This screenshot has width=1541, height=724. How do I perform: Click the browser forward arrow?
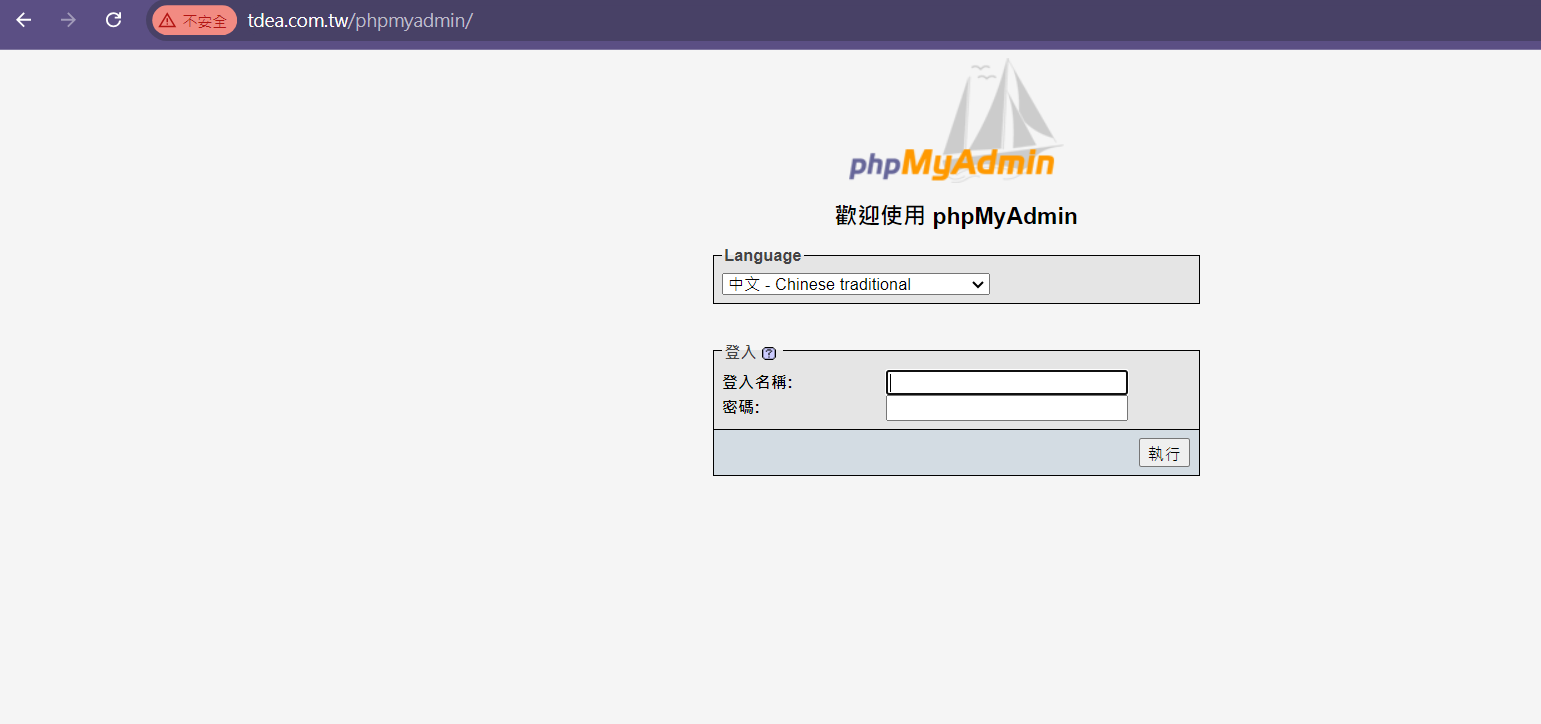[x=68, y=20]
